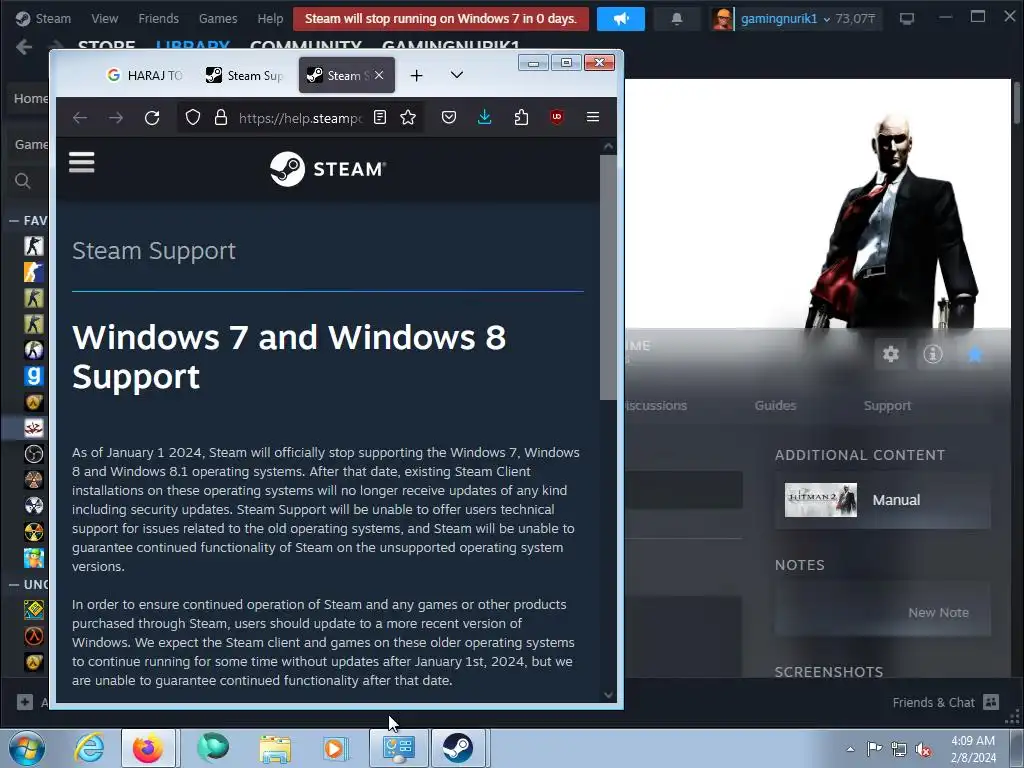Click the blue announcements megaphone button
This screenshot has width=1024, height=768.
(620, 19)
